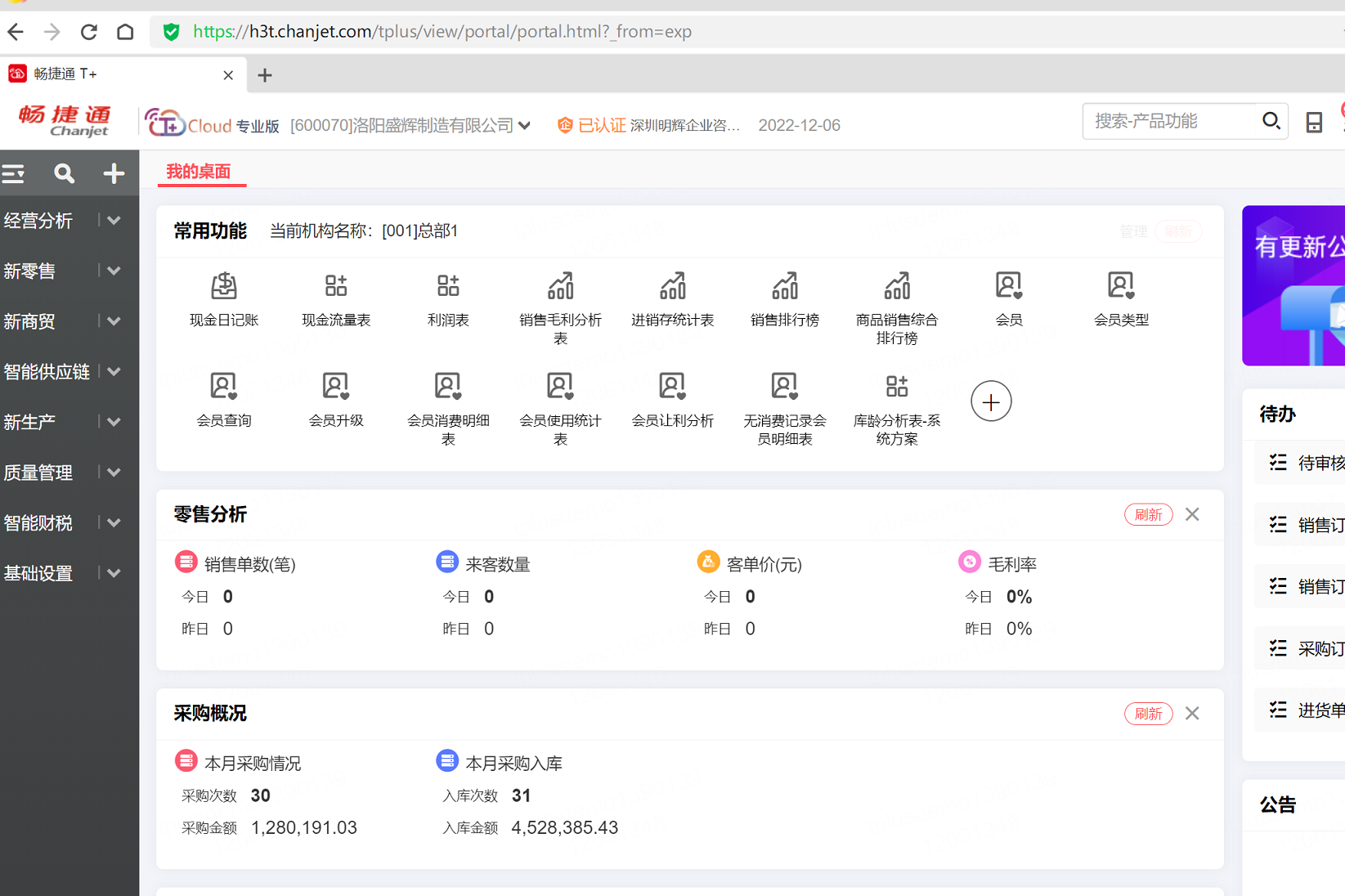Click the 已认证 certification badge
This screenshot has width=1345, height=896.
click(592, 125)
